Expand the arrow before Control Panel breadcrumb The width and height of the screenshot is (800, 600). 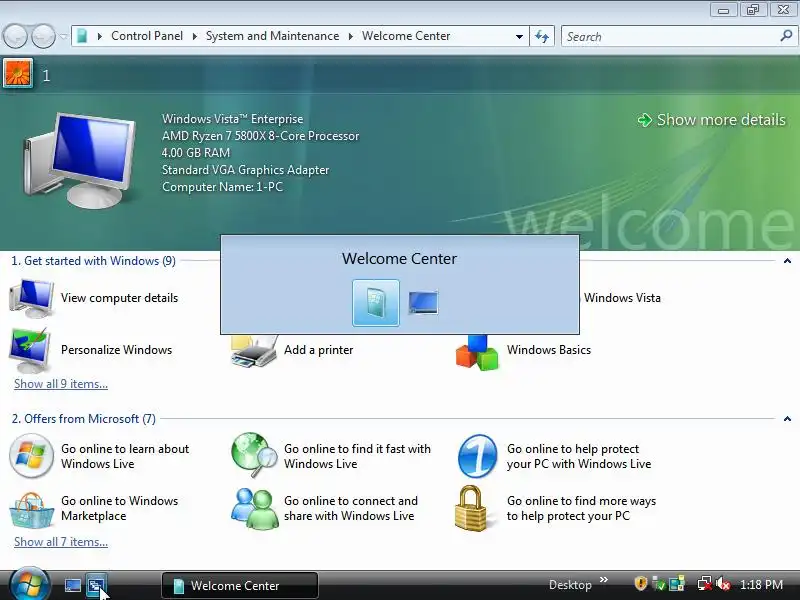tap(99, 36)
